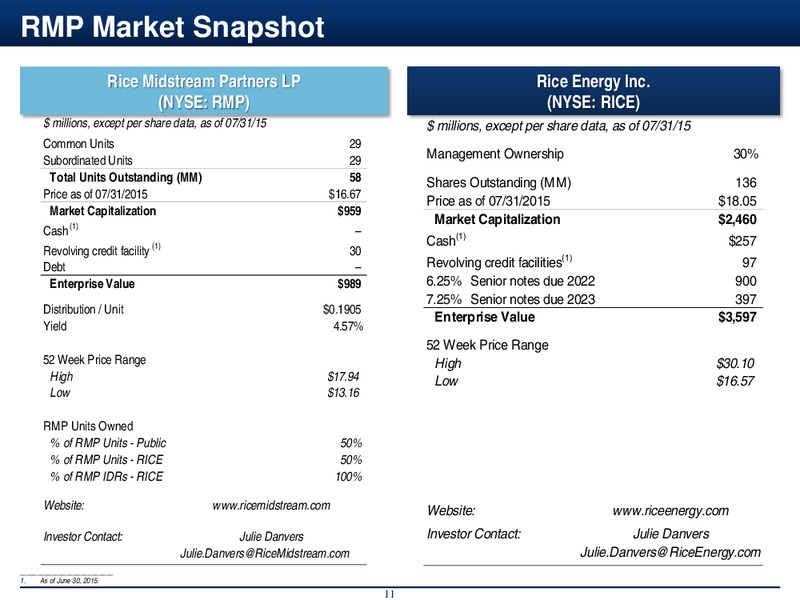Viewport: 800px width, 600px height.
Task: Click RICE 52 week high $30.10
Action: pos(735,364)
